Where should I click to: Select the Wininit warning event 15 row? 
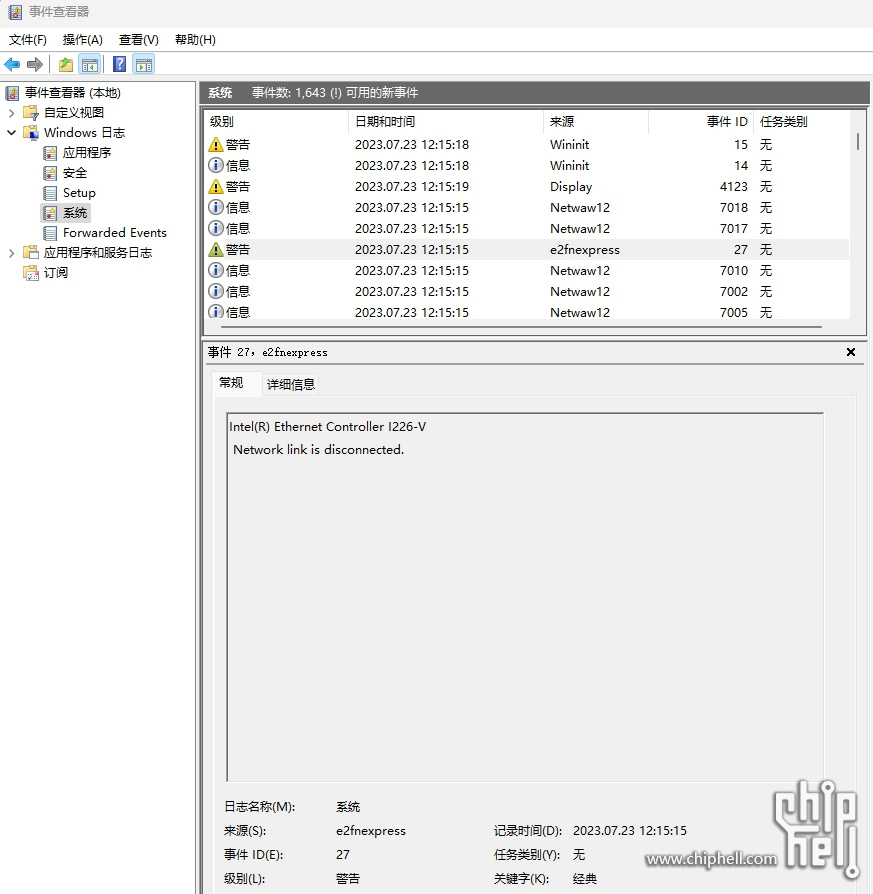(x=527, y=145)
